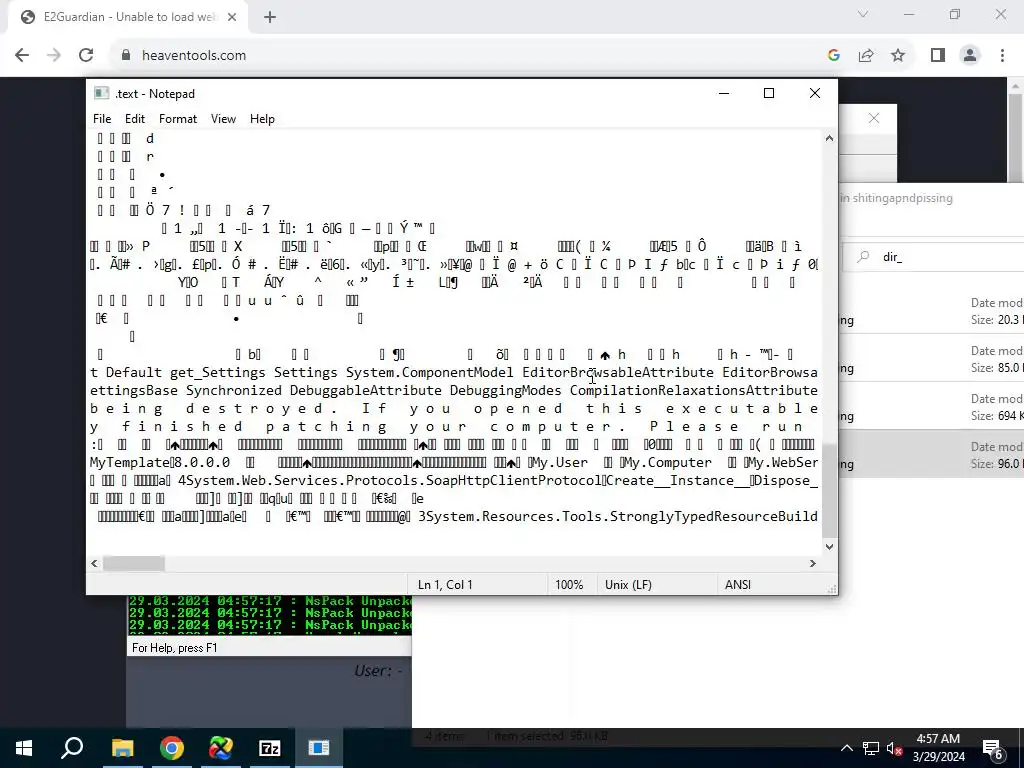Open Chrome three-dot menu
This screenshot has width=1024, height=768.
[1002, 56]
